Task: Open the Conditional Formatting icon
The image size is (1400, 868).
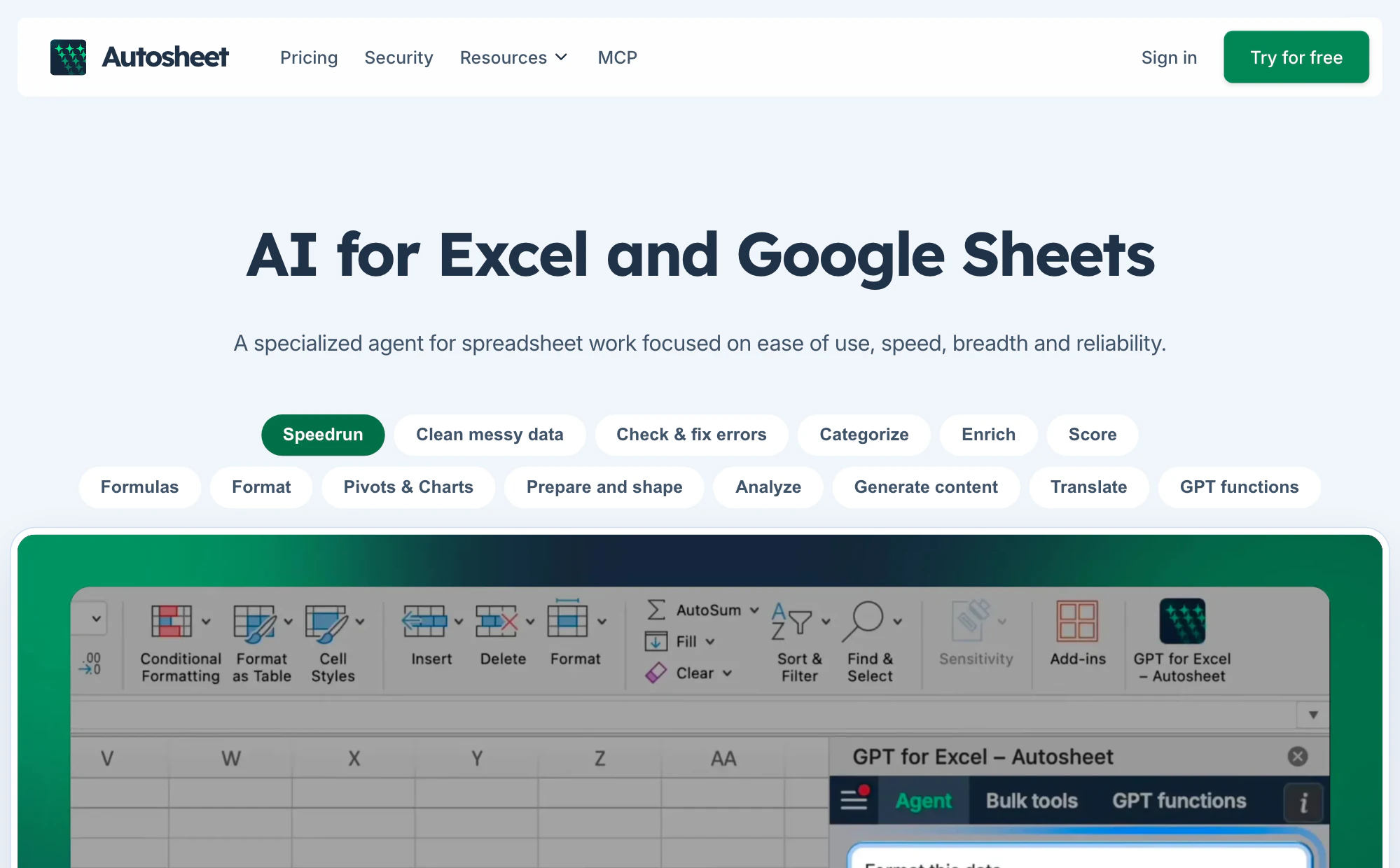Action: click(x=172, y=621)
